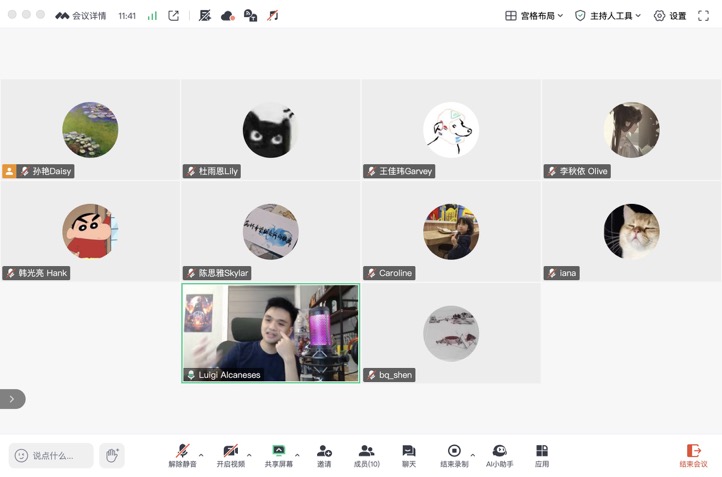Turn on camera with 开启视频
This screenshot has width=722, height=477.
[230, 452]
